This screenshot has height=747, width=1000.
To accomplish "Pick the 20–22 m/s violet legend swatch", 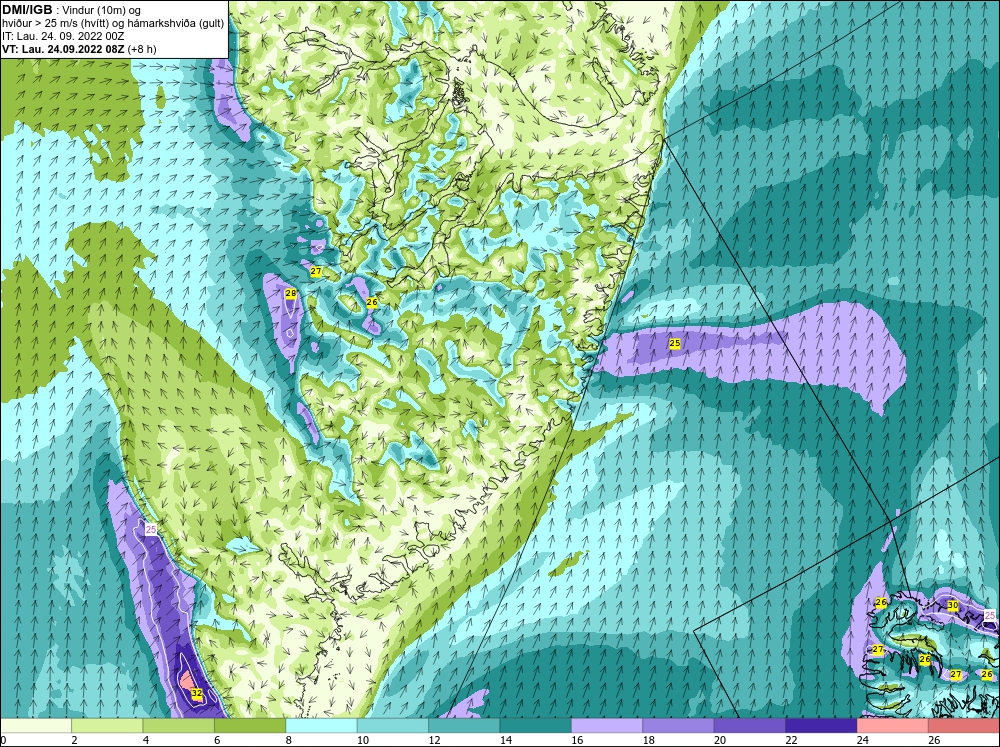I will [750, 726].
